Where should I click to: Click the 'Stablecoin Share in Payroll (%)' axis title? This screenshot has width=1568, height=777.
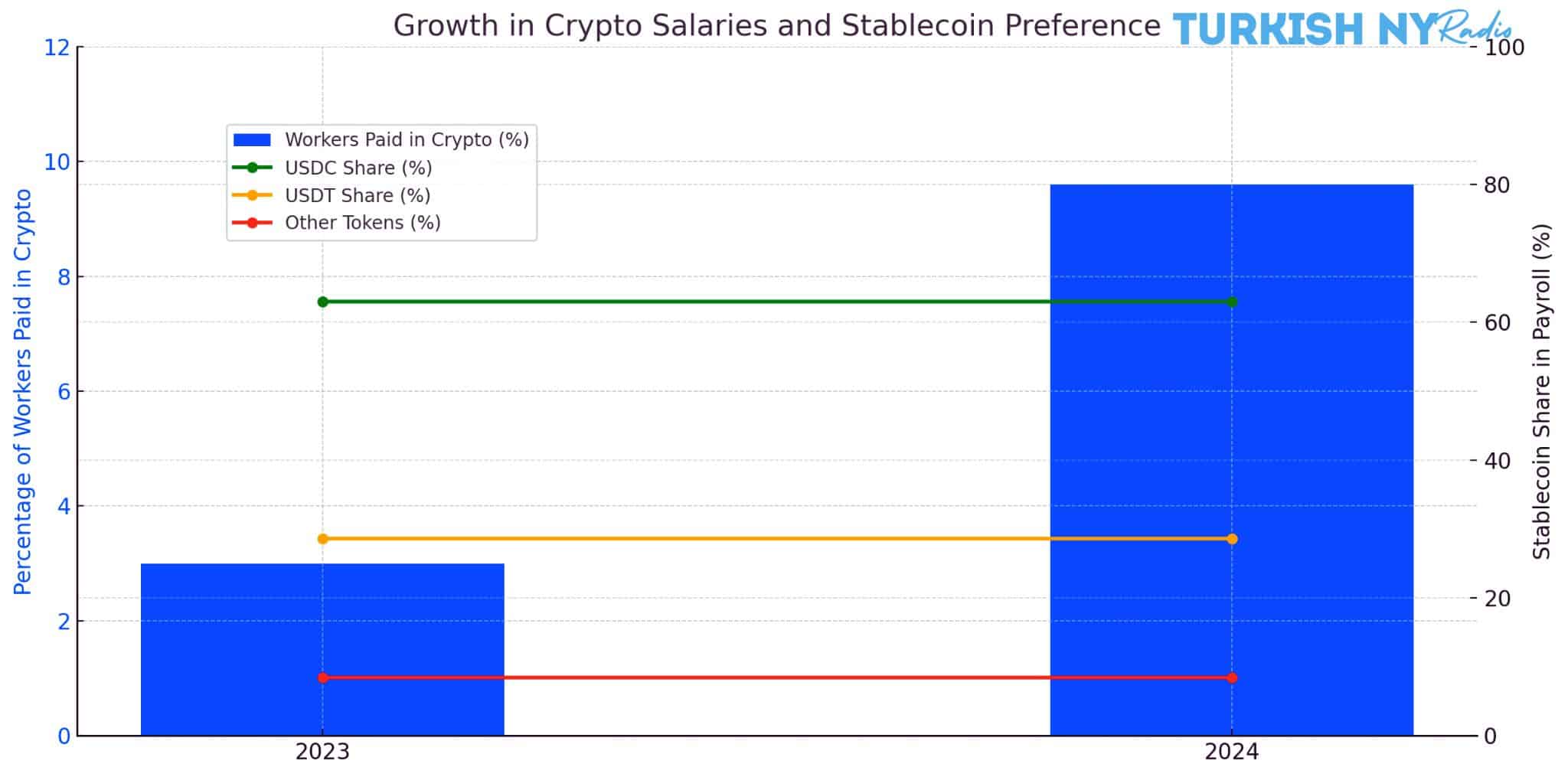(1541, 391)
